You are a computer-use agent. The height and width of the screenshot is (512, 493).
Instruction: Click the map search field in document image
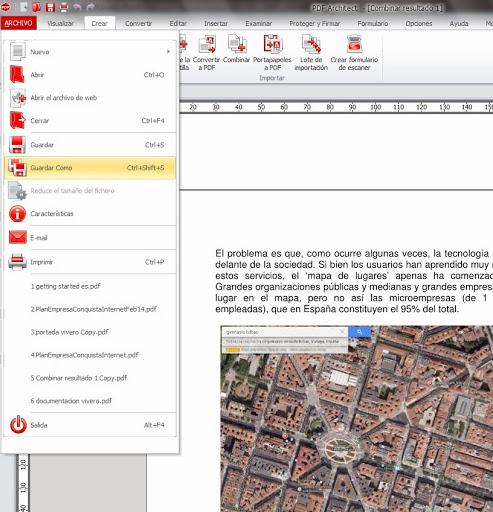click(285, 332)
